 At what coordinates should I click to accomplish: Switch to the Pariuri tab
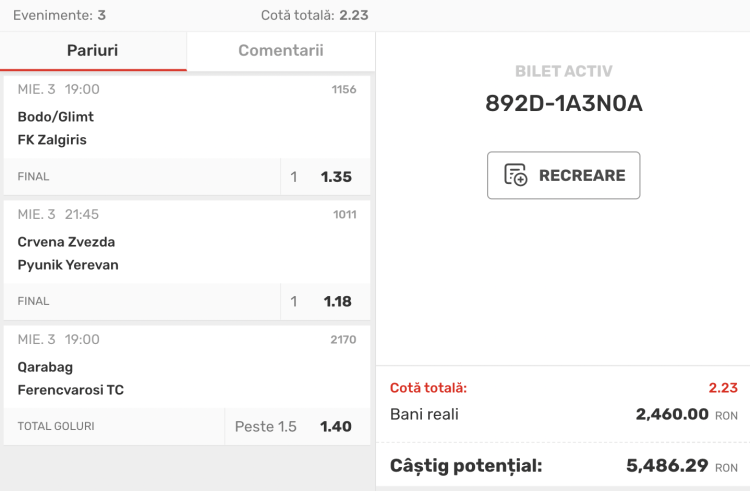point(92,51)
